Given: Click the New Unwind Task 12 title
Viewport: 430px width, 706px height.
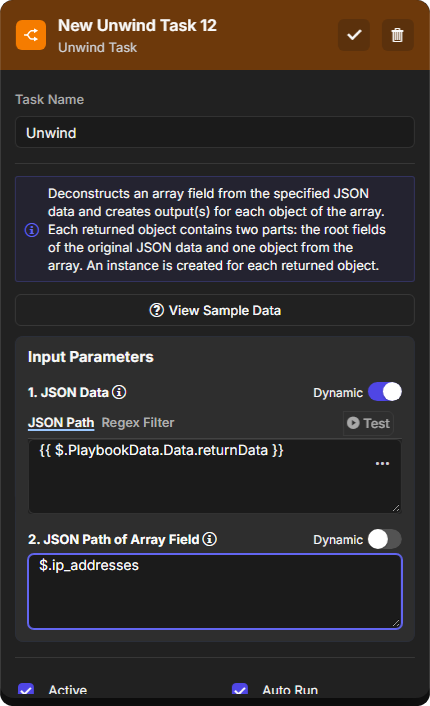Looking at the screenshot, I should coord(137,26).
